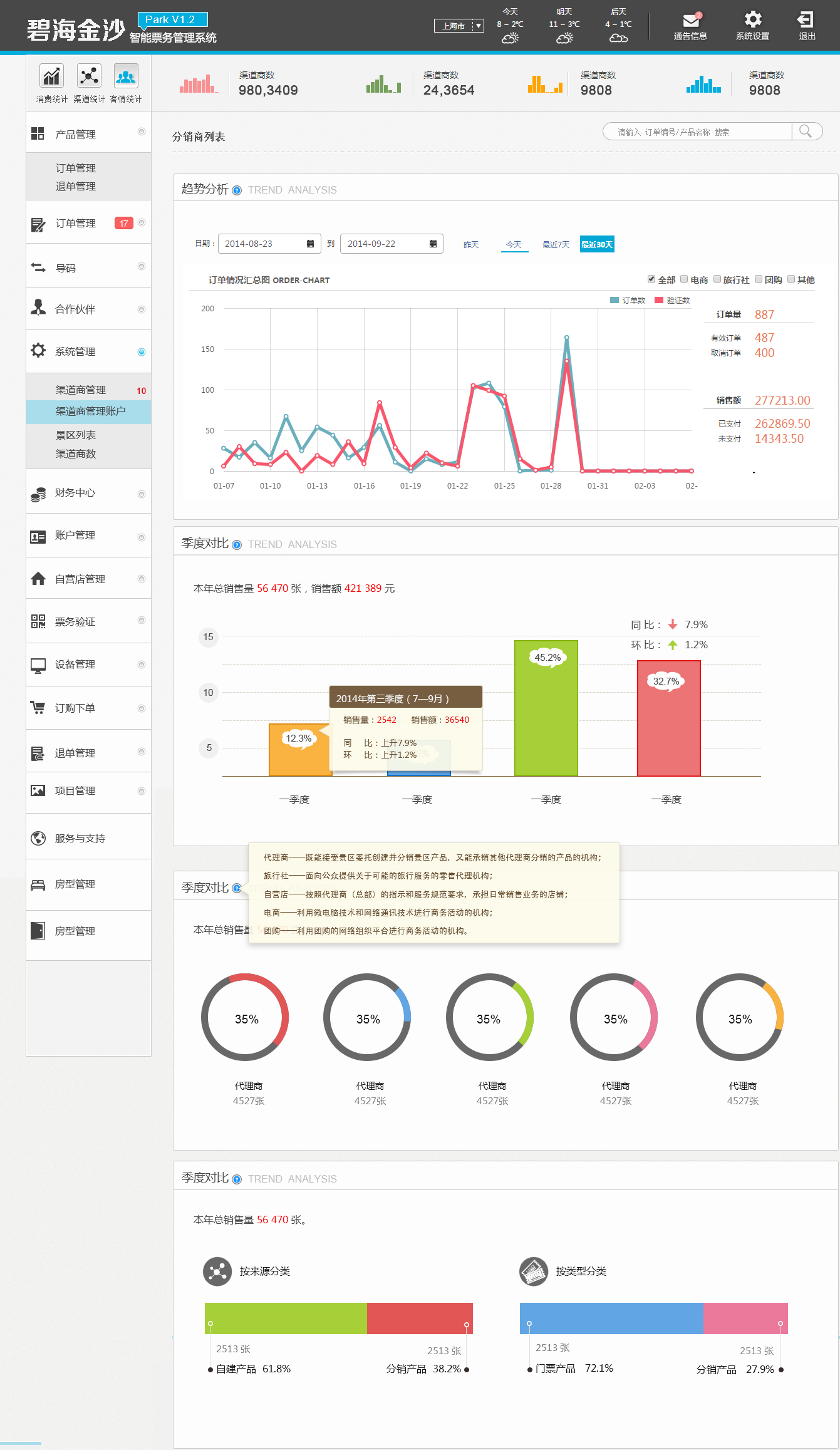Open calendar picker for start date 2014-08-23
Viewport: 840px width, 1450px height.
point(310,244)
